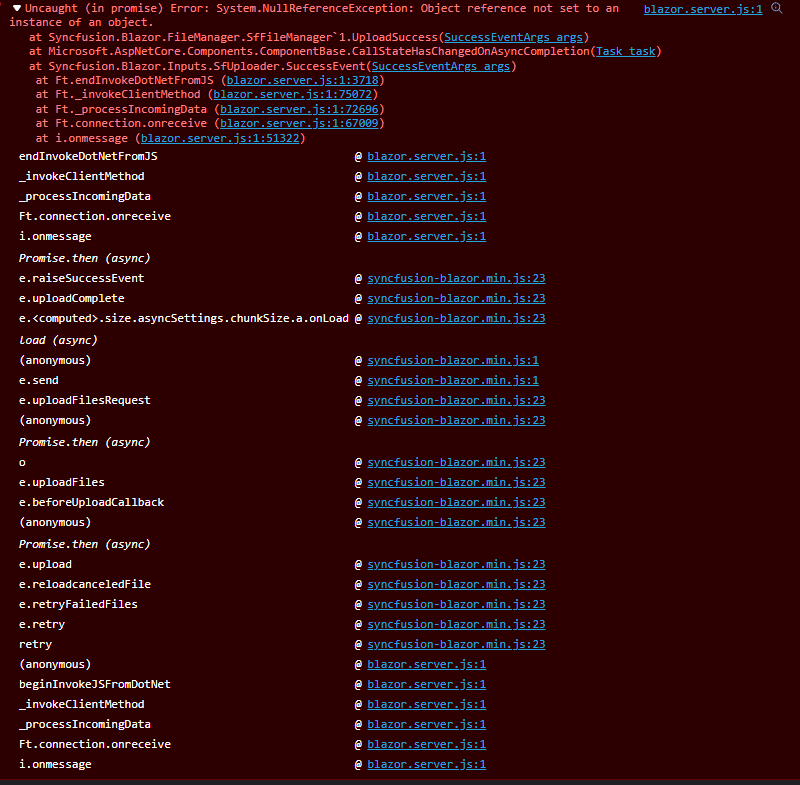Open syncfusion-blazor.min.js:1 link for e.send

coord(453,380)
